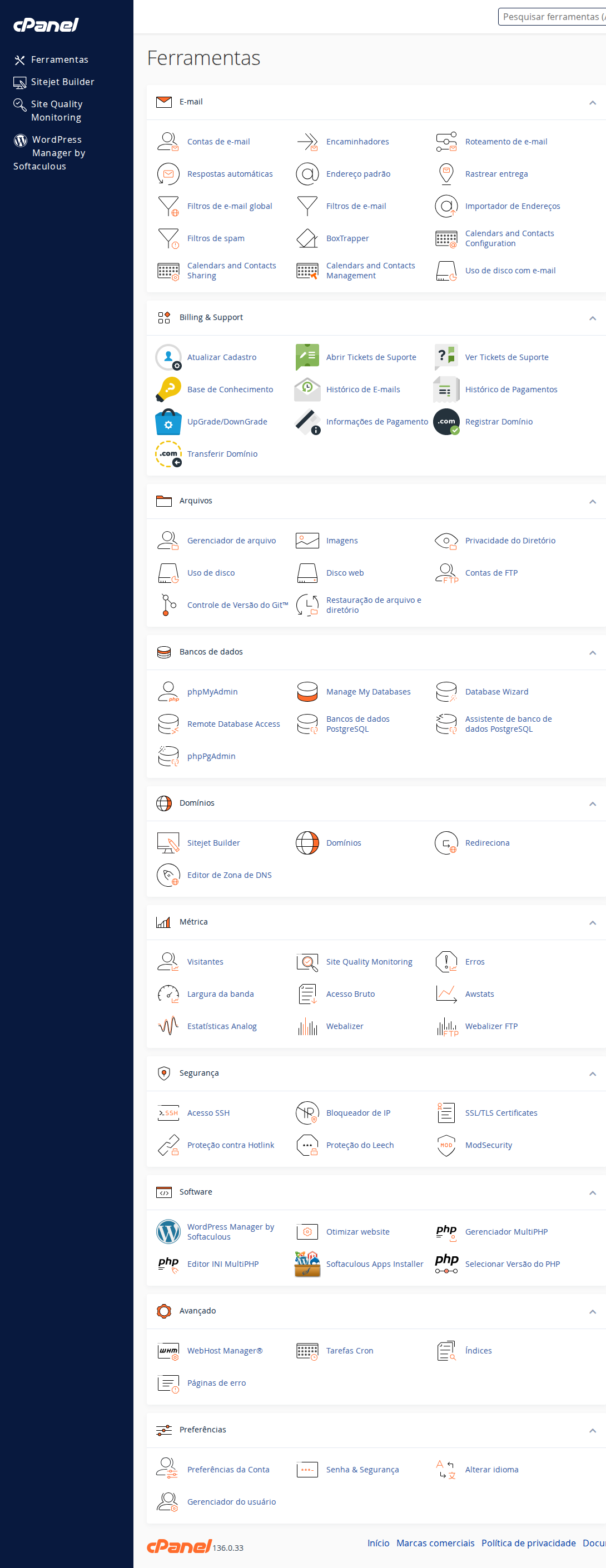Open the Estatísticas Analog wave icon
The height and width of the screenshot is (1568, 606).
coord(168,1026)
